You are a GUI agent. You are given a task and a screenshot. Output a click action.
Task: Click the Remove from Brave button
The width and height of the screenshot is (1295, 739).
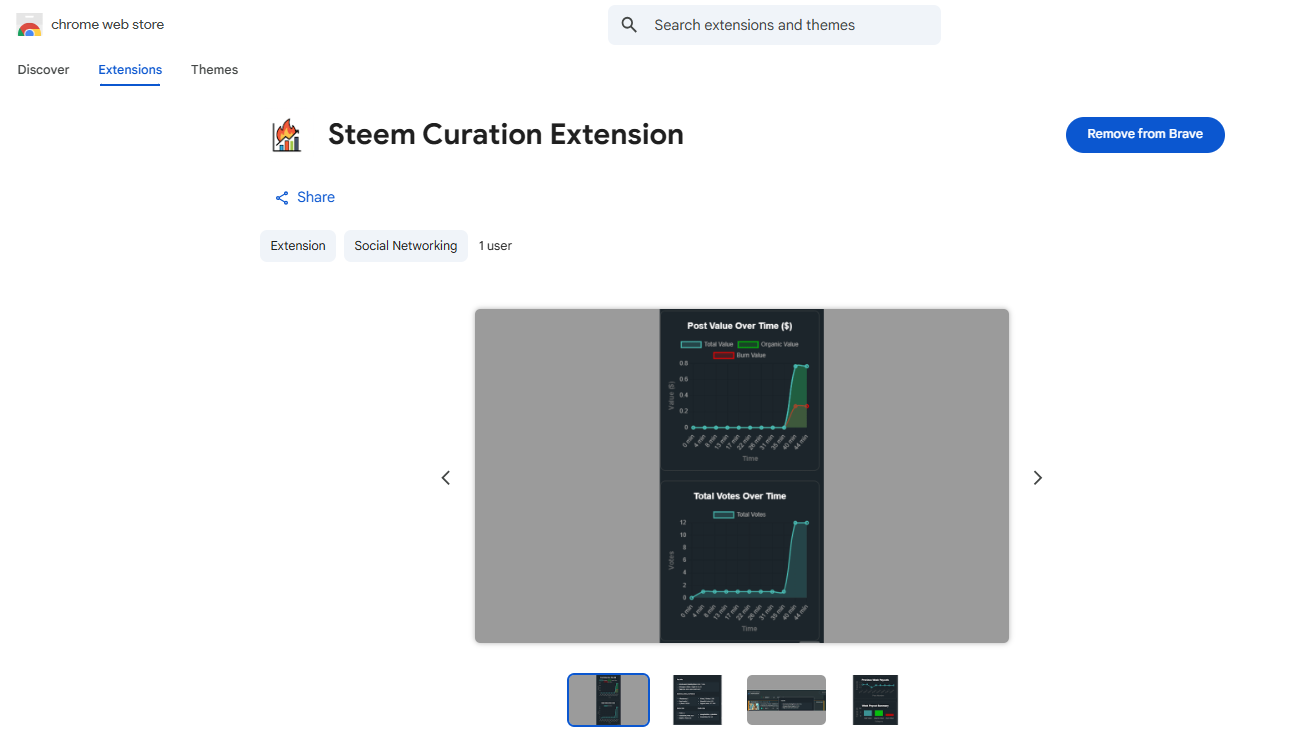pyautogui.click(x=1145, y=135)
